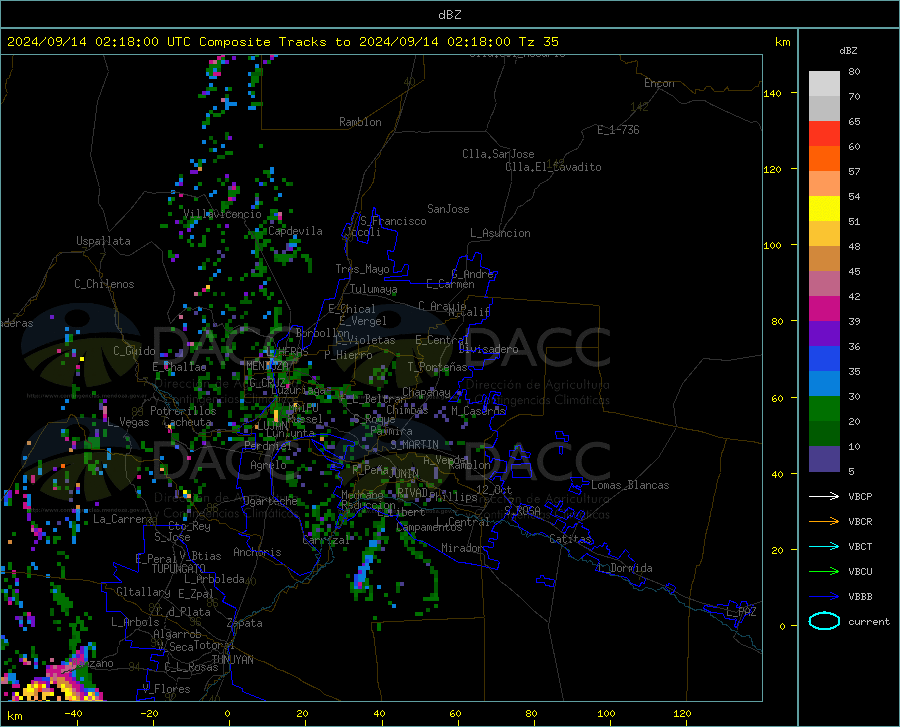Select the bright green 20 dBZ swatch
Screen dimensions: 900x727
(x=824, y=409)
